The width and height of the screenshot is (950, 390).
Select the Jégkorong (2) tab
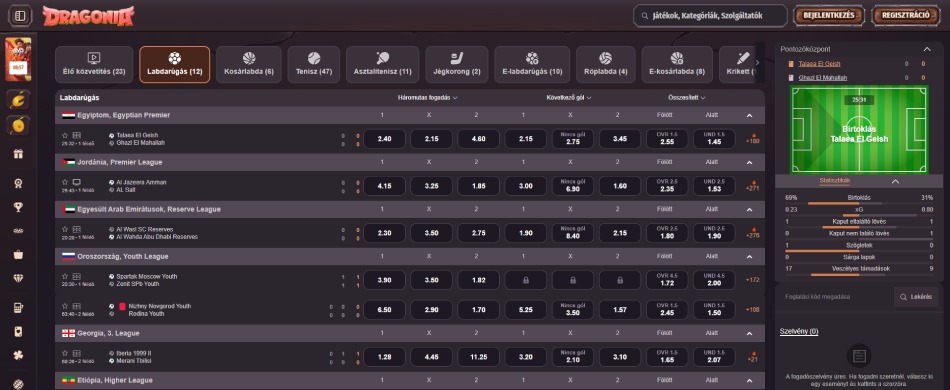[457, 65]
